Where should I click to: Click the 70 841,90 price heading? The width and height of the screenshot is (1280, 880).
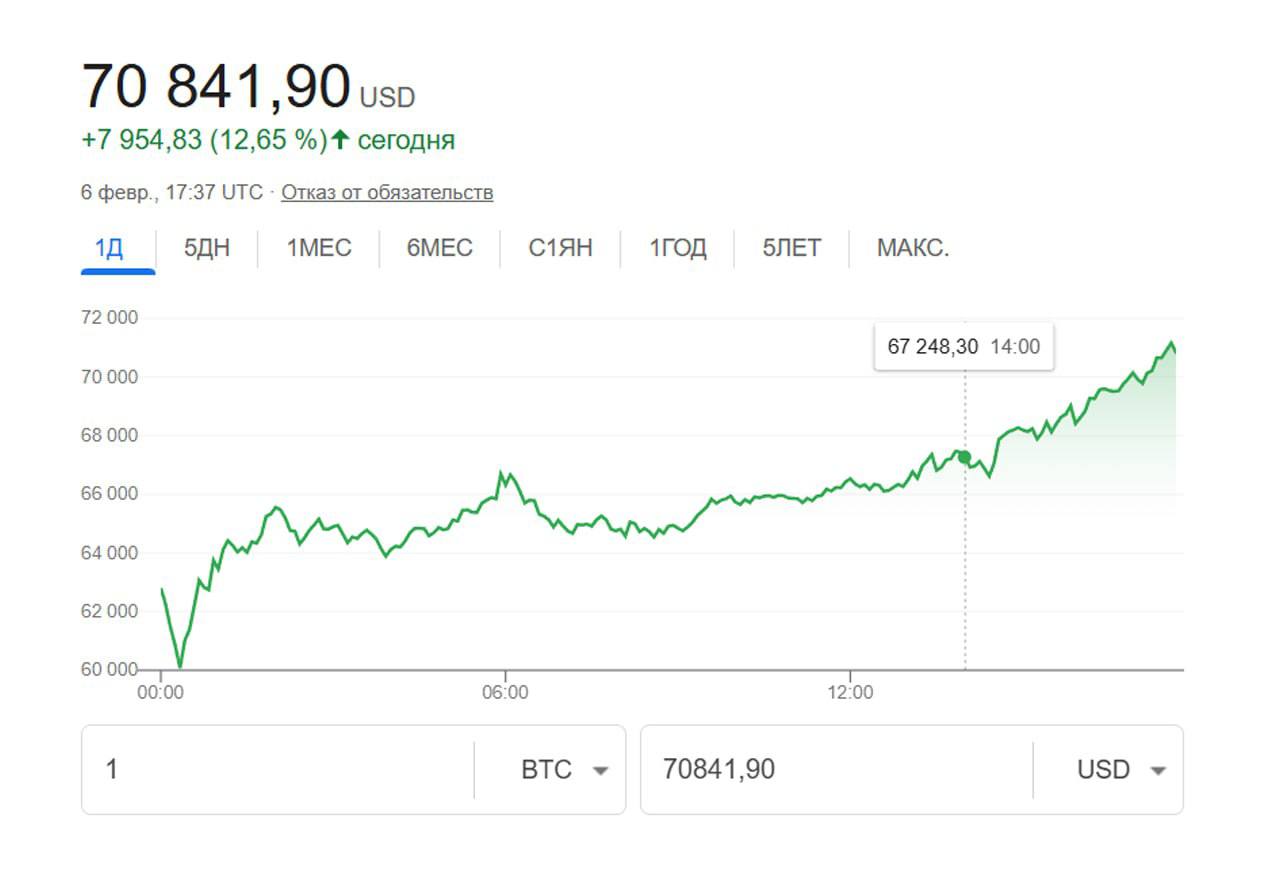(x=216, y=87)
